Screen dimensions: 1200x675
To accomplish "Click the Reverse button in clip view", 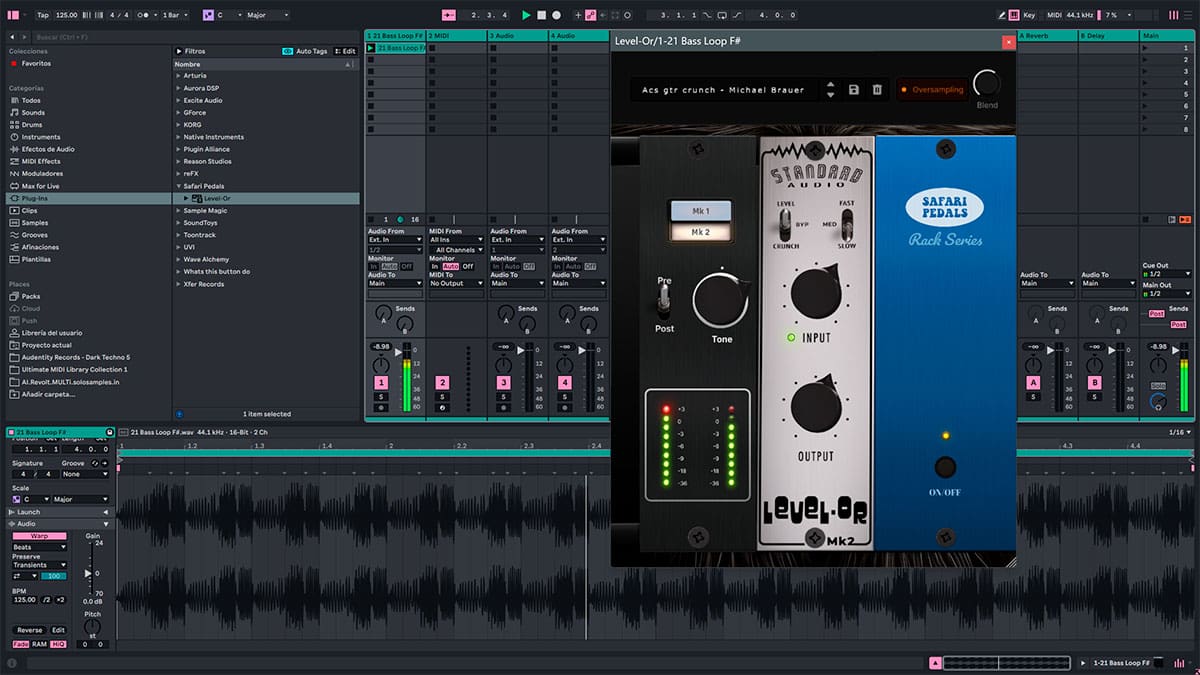I will click(29, 630).
